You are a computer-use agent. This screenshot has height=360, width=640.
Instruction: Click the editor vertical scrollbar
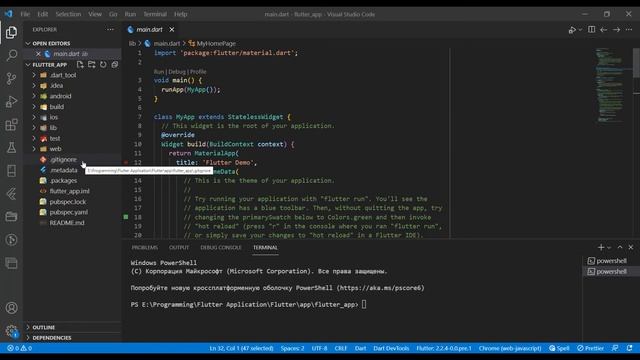(636, 63)
